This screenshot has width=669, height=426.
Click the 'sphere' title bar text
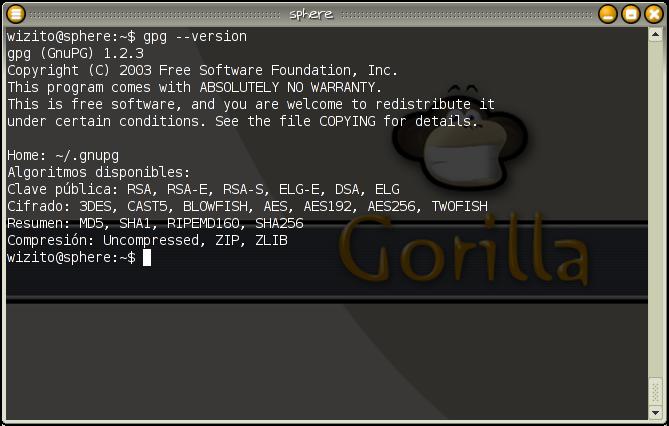click(311, 14)
